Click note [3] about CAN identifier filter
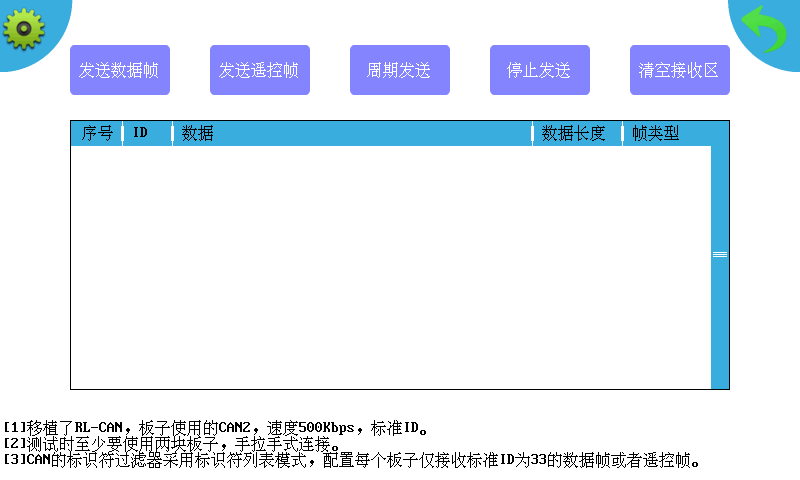 point(352,461)
